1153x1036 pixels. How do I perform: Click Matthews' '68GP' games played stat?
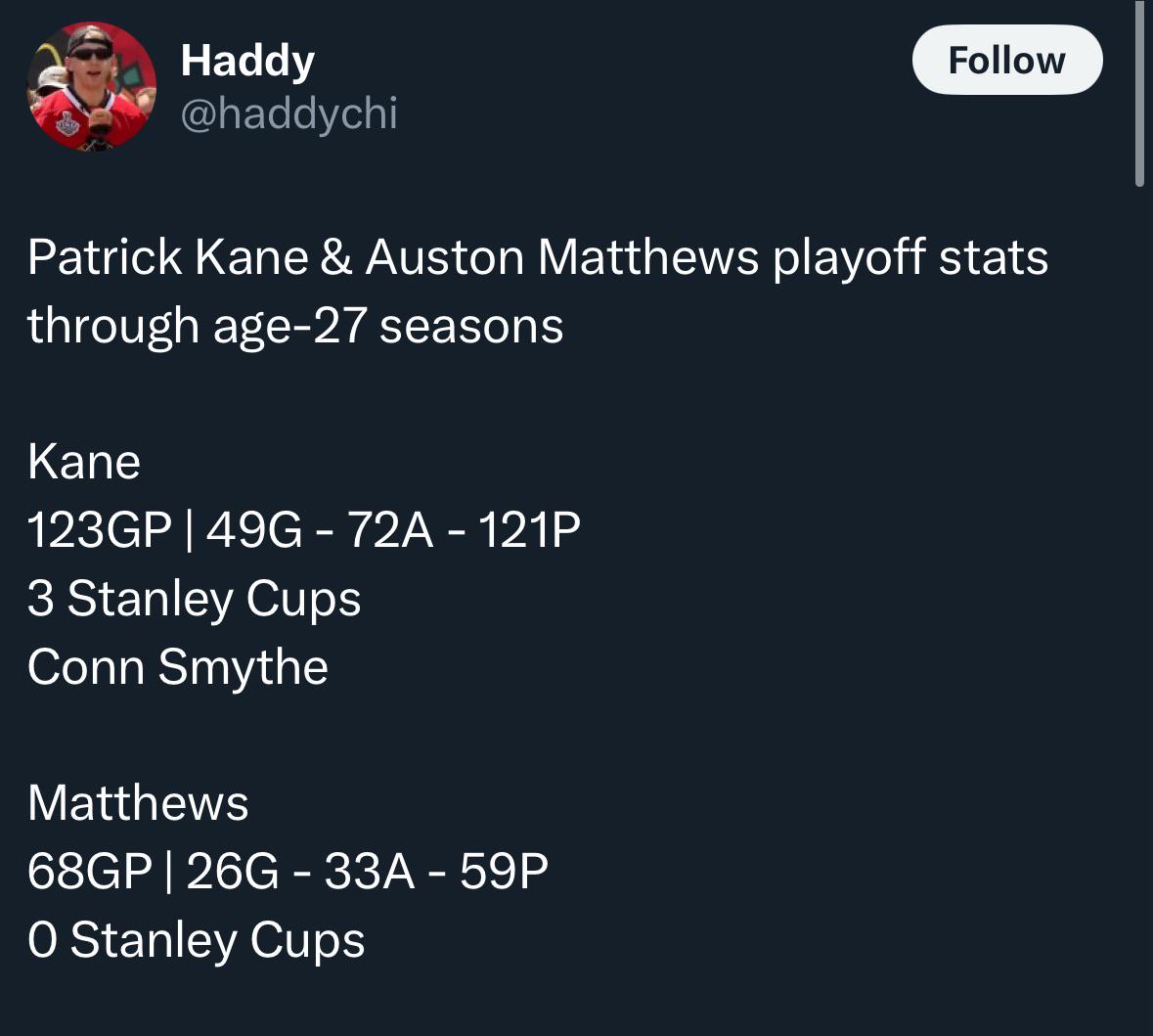[90, 872]
